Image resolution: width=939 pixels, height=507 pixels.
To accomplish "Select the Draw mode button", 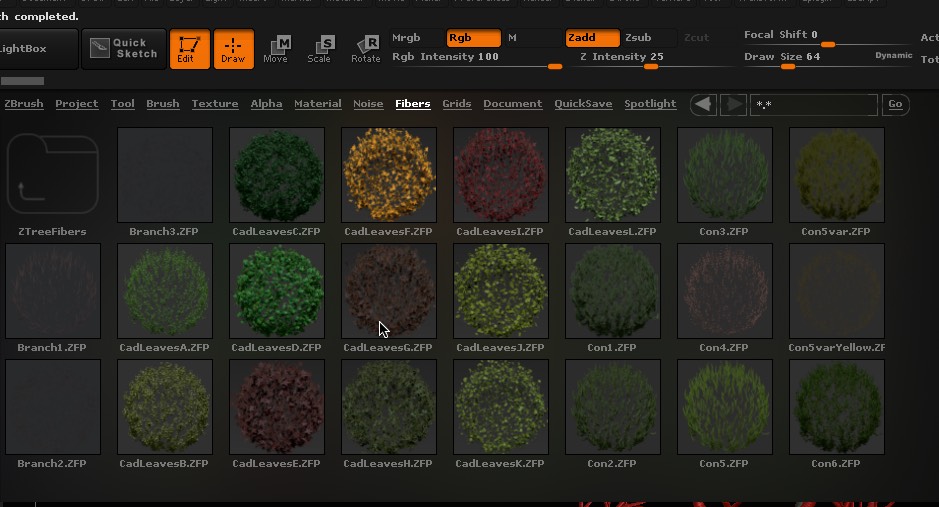I will (x=233, y=49).
